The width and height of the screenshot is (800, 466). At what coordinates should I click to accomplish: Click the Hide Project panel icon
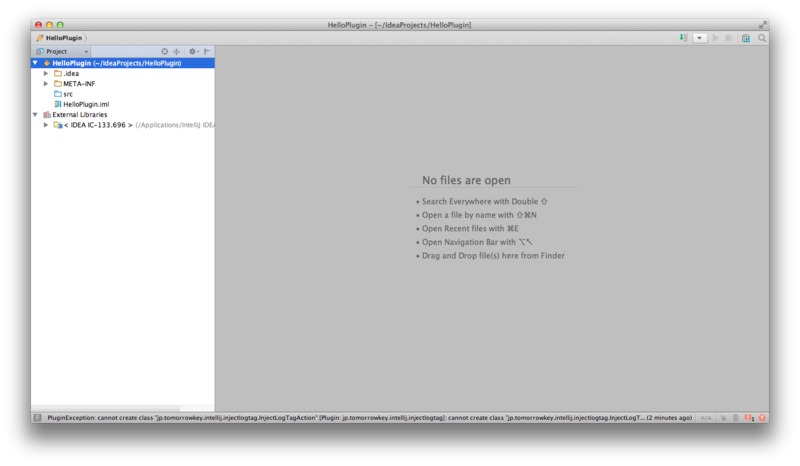pos(207,52)
